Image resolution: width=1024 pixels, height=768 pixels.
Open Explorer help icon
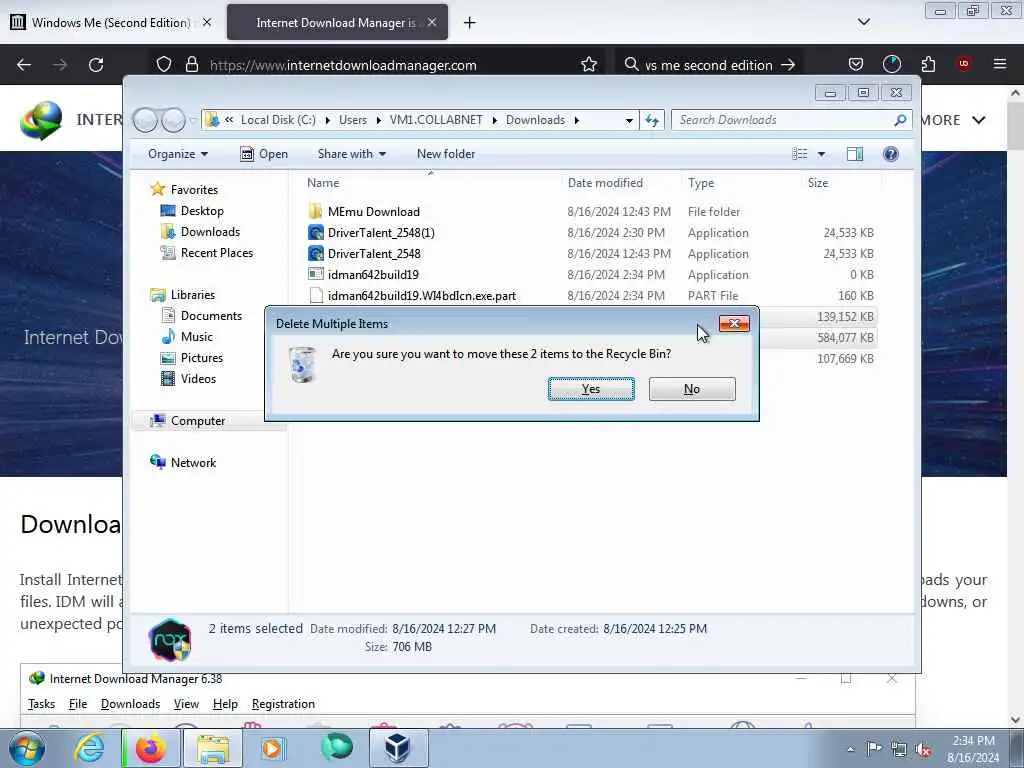(x=890, y=153)
